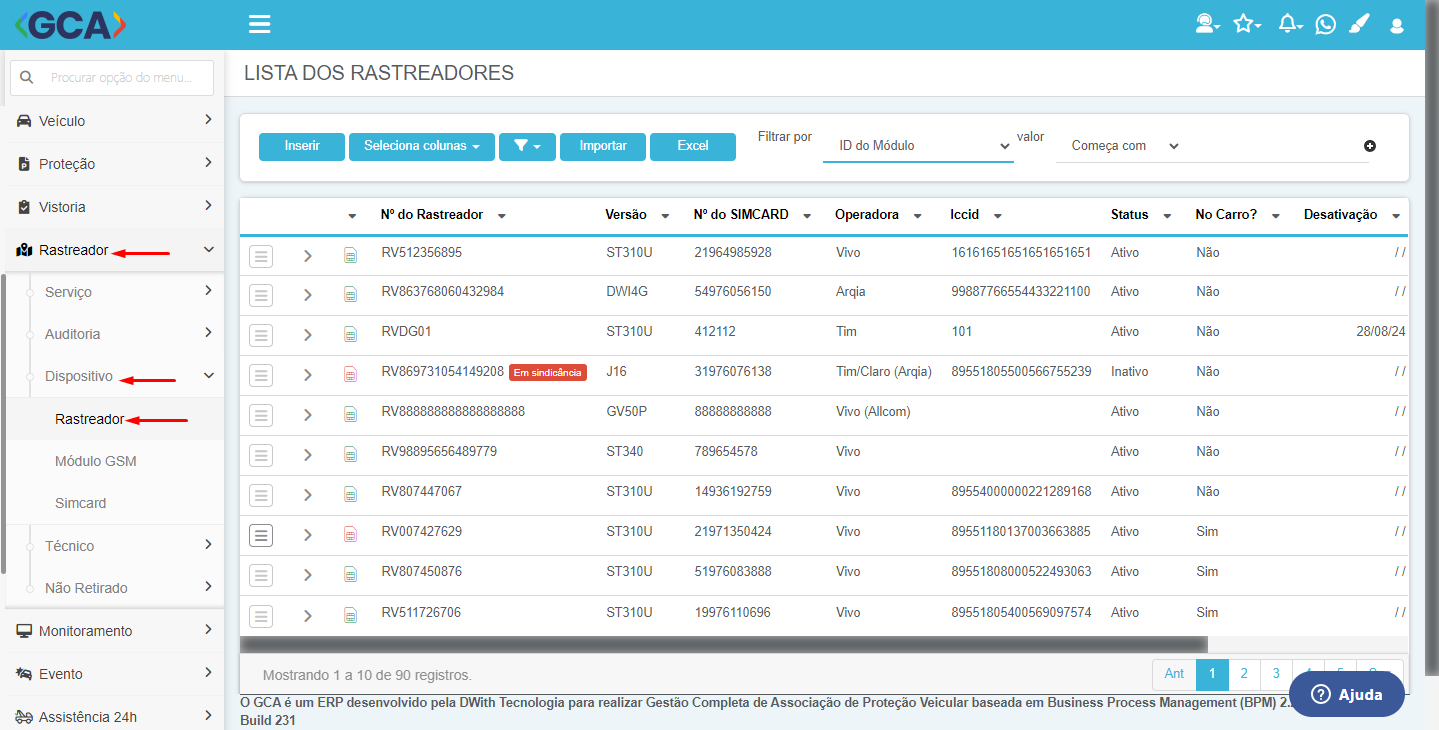Open the Filtrar por ID do Módulo dropdown

918,146
